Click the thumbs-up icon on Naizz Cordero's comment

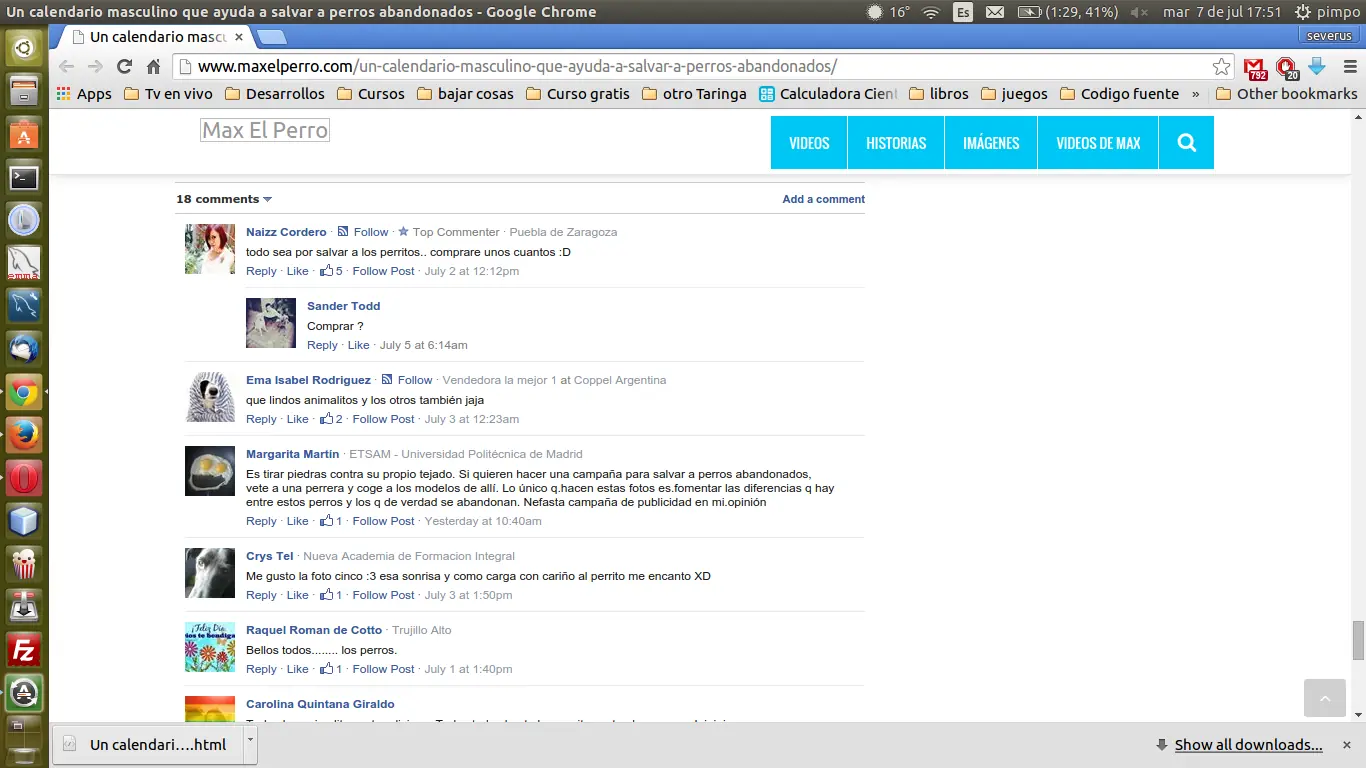(x=327, y=270)
